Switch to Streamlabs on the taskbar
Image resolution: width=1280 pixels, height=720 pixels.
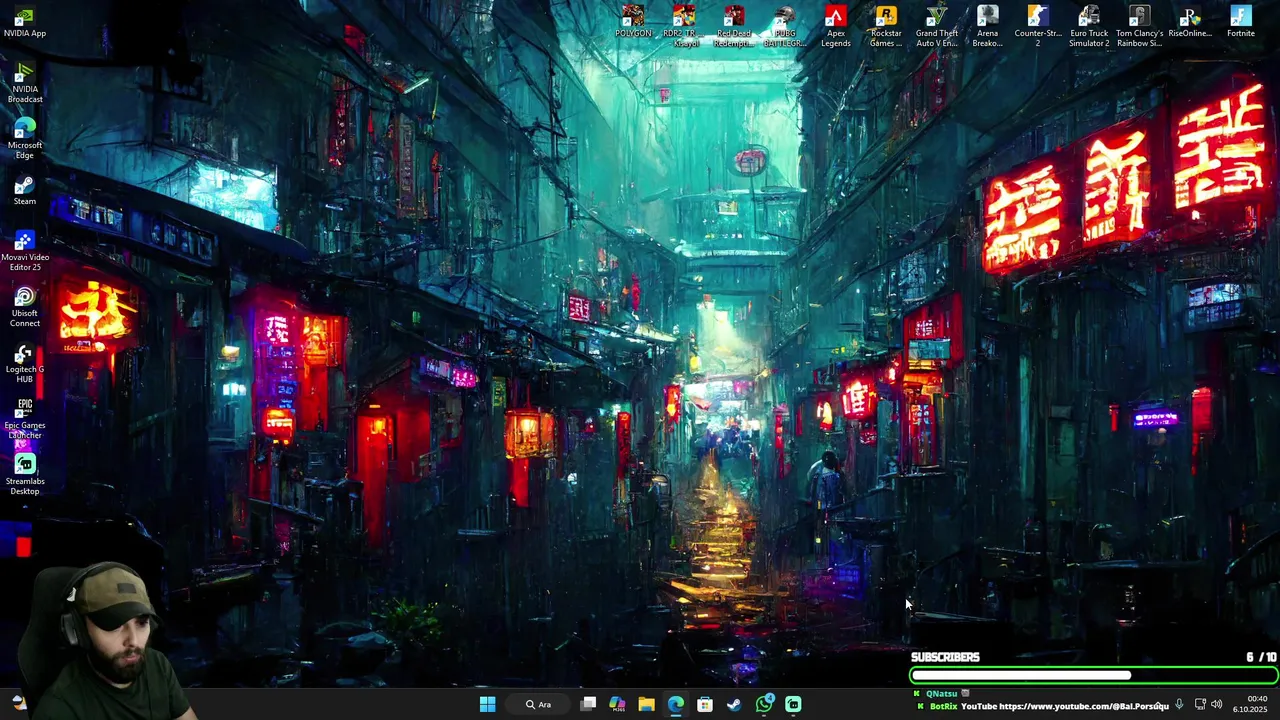[793, 704]
